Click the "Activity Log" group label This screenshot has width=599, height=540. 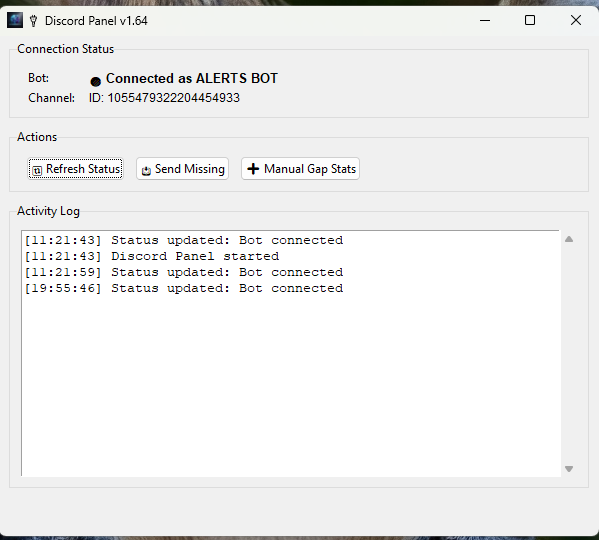49,211
